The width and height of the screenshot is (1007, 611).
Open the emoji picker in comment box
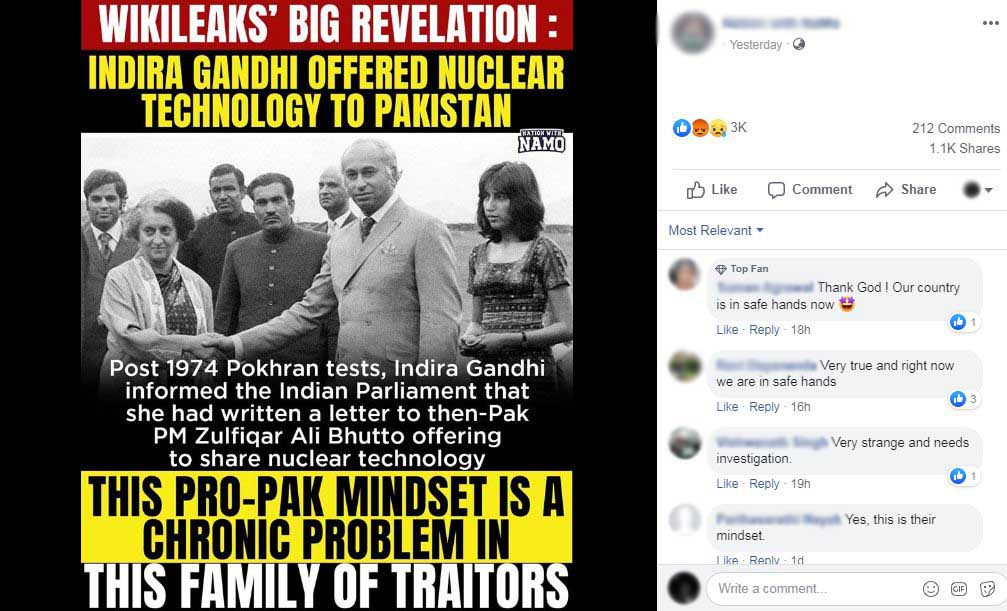931,589
